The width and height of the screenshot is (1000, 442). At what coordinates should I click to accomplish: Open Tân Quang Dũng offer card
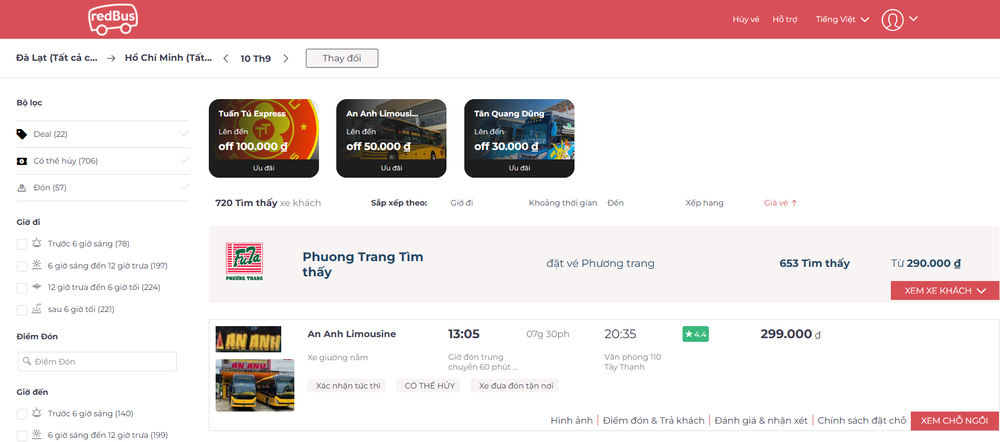[519, 138]
